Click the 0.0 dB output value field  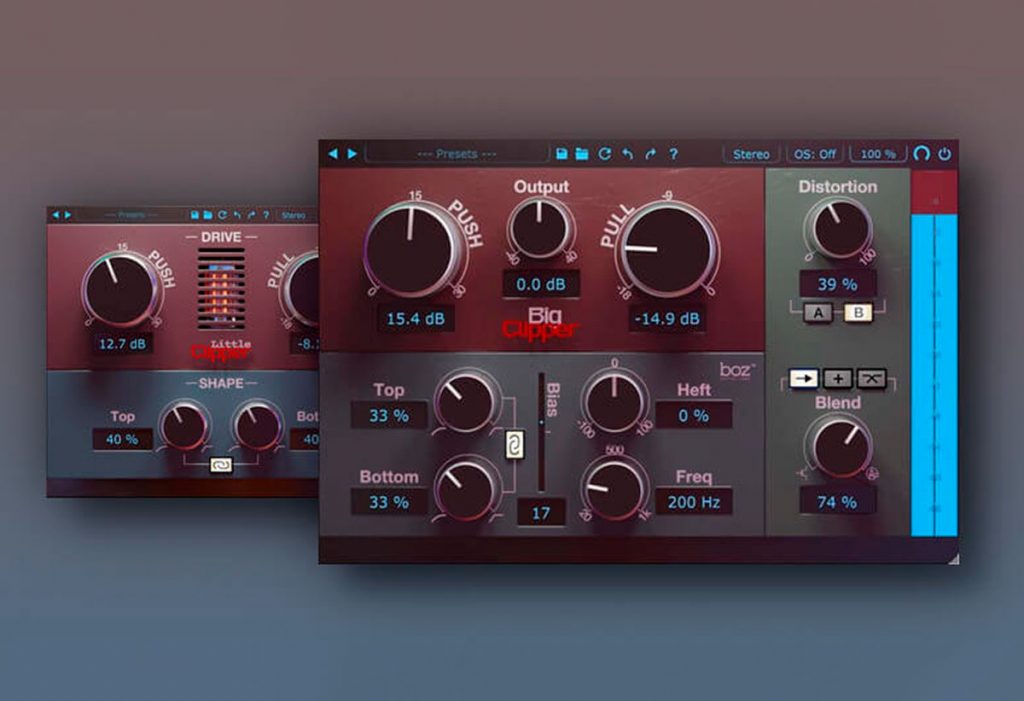[541, 284]
